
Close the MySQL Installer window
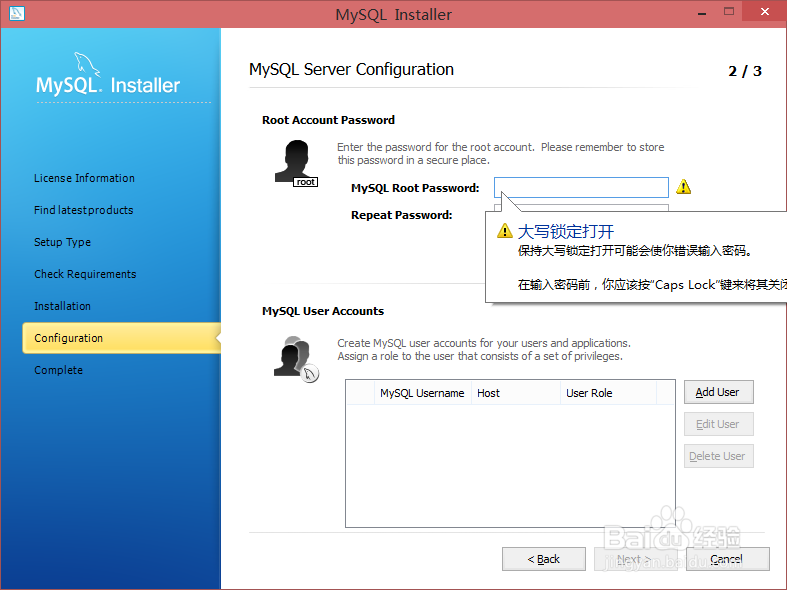coord(764,11)
